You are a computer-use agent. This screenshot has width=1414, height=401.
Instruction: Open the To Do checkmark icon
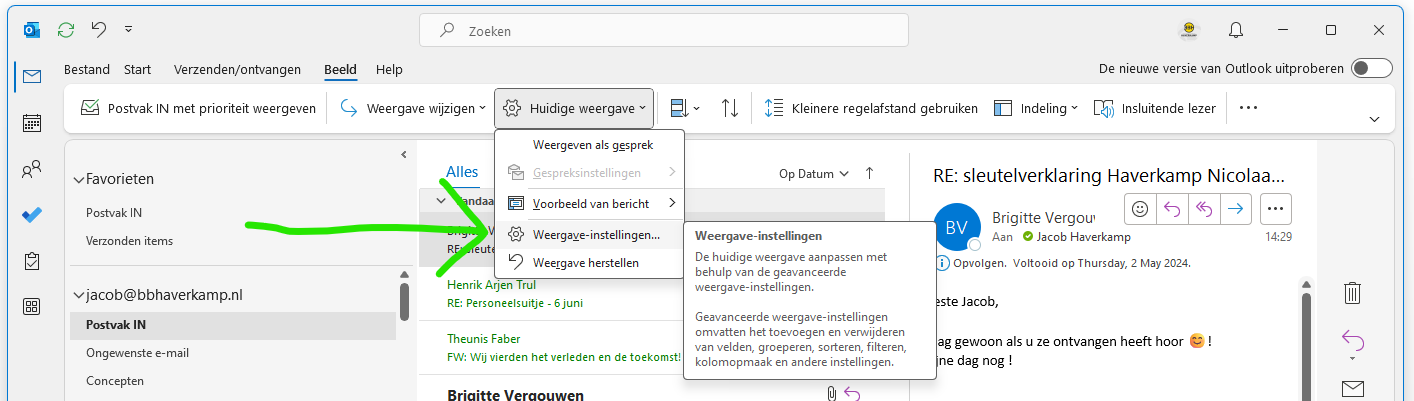click(32, 215)
